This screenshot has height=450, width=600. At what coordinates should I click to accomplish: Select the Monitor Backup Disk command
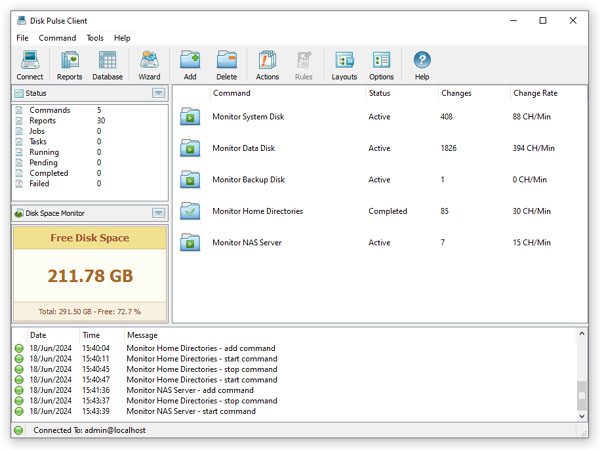coord(248,179)
